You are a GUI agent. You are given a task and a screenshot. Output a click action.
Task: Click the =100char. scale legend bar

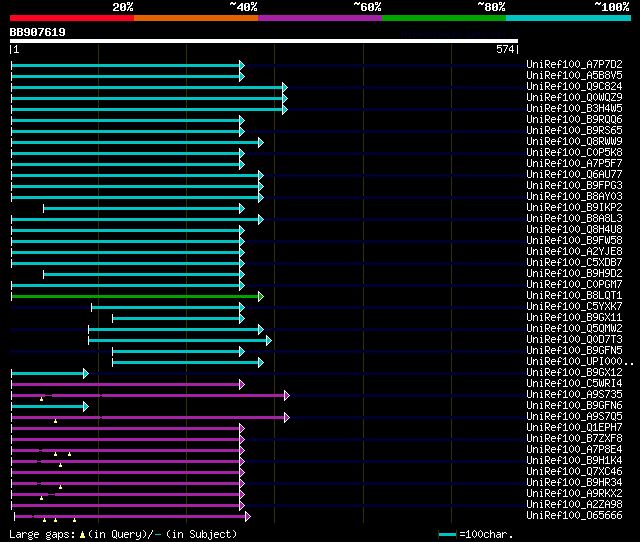tap(447, 535)
